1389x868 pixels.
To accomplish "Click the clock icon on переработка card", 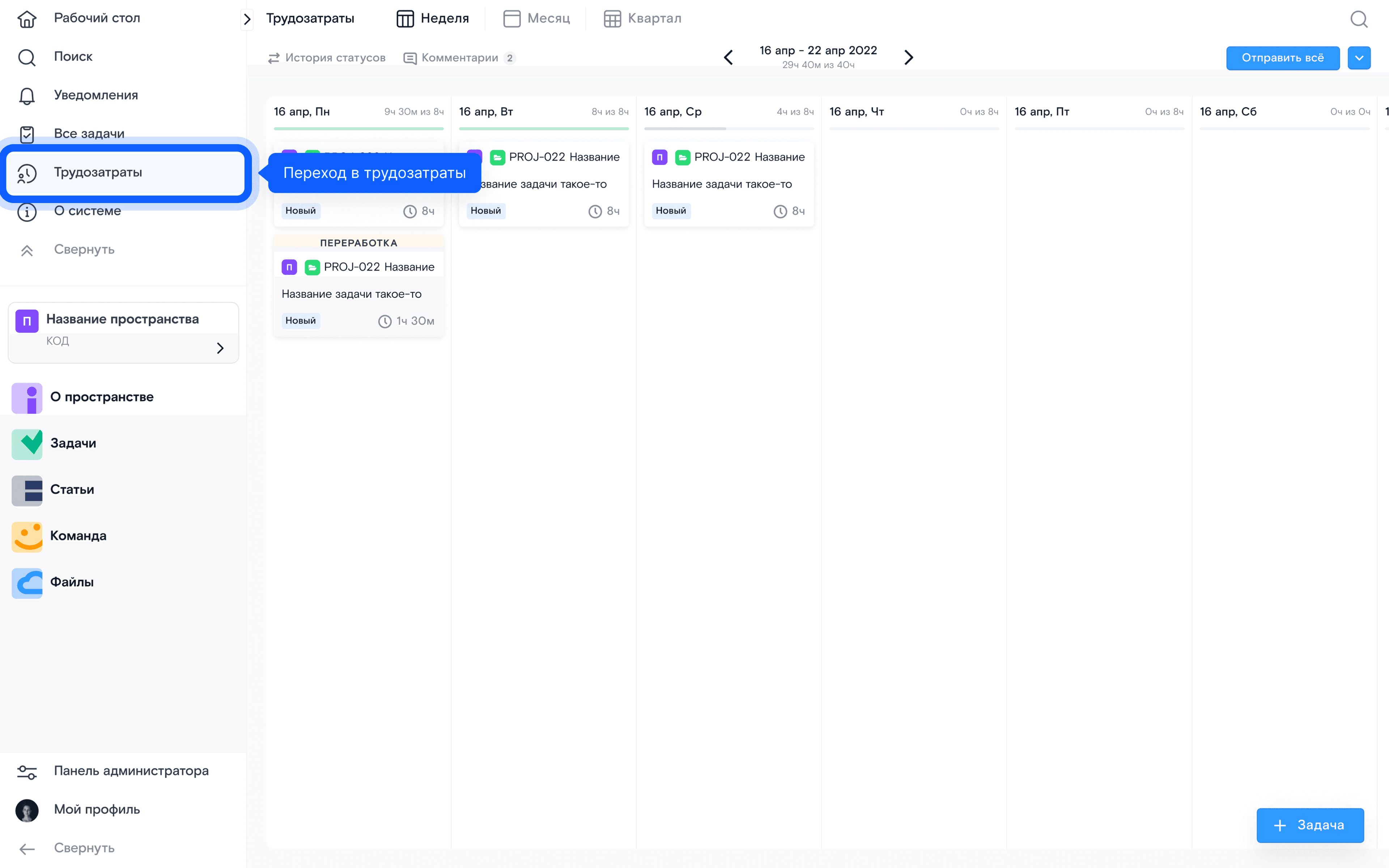I will click(385, 322).
